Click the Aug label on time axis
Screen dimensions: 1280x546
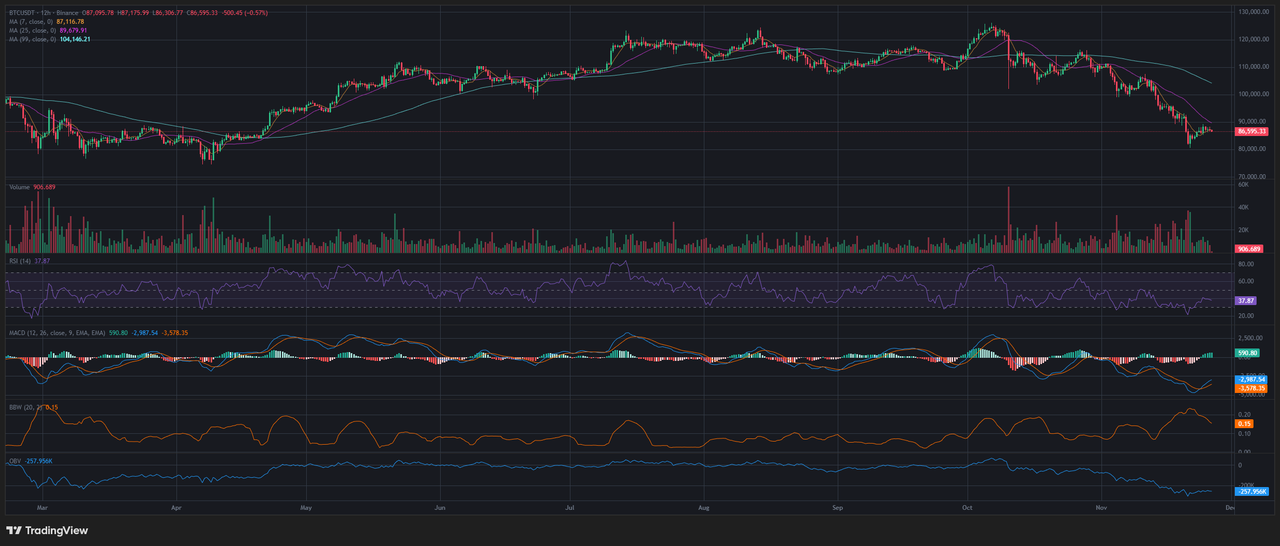704,508
